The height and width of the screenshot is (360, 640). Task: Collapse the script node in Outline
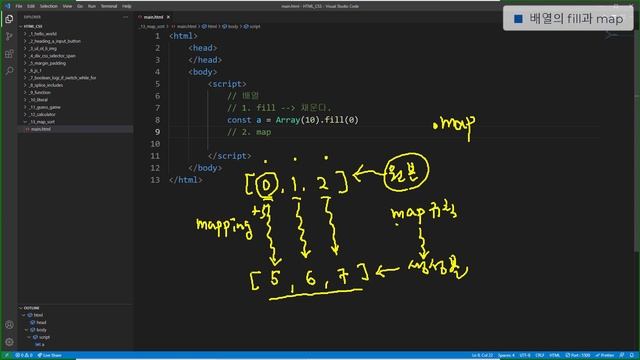29,337
